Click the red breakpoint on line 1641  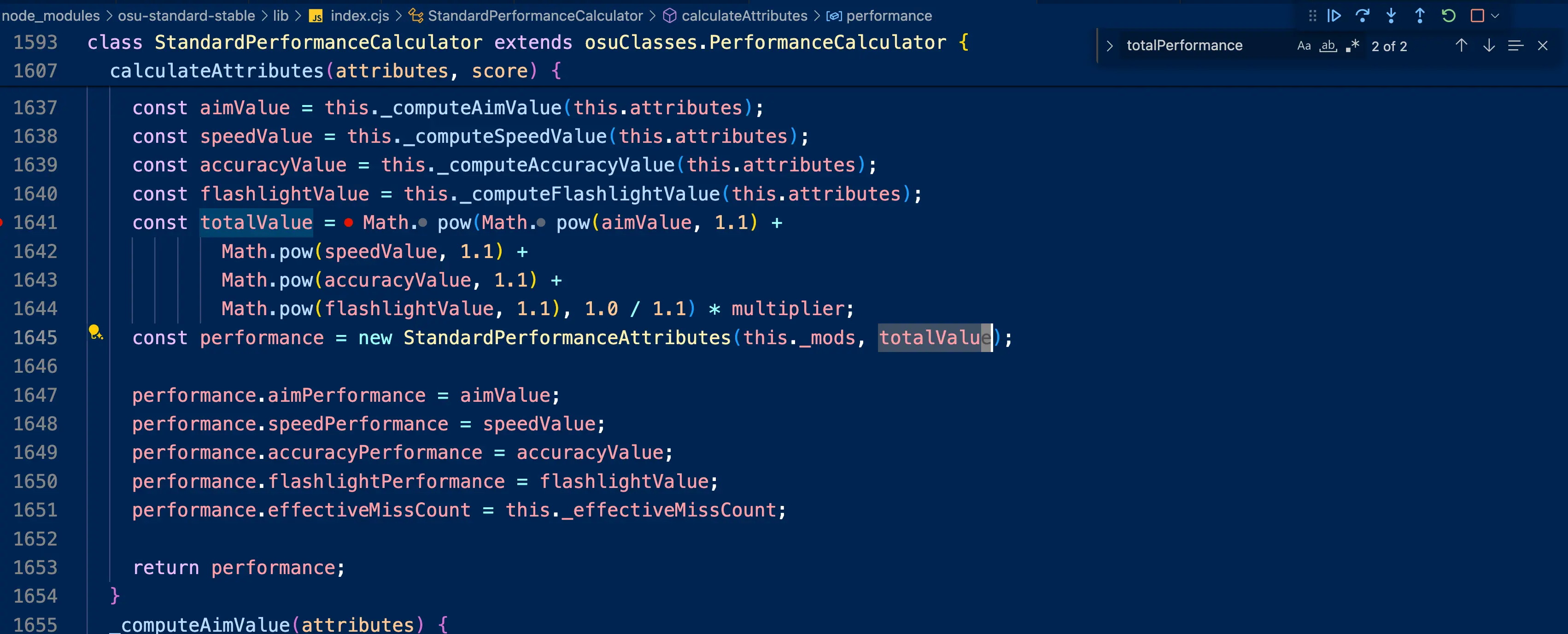[1, 223]
